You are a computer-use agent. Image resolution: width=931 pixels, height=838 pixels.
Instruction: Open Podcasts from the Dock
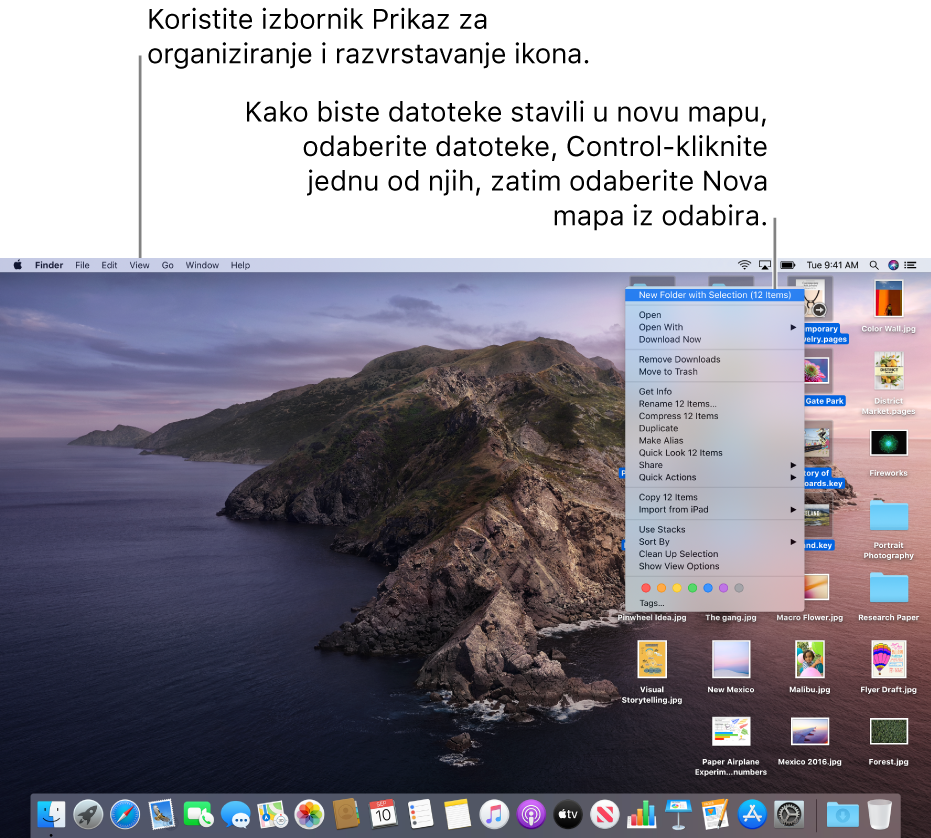pos(531,814)
